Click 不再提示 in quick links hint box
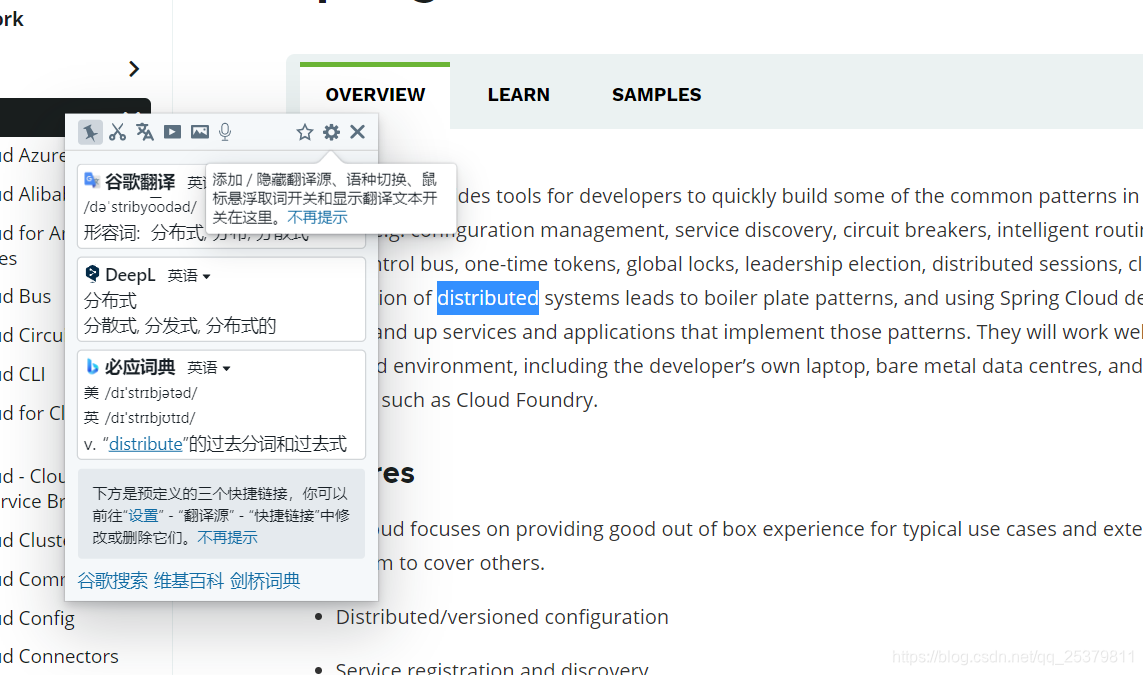This screenshot has height=675, width=1143. tap(227, 537)
